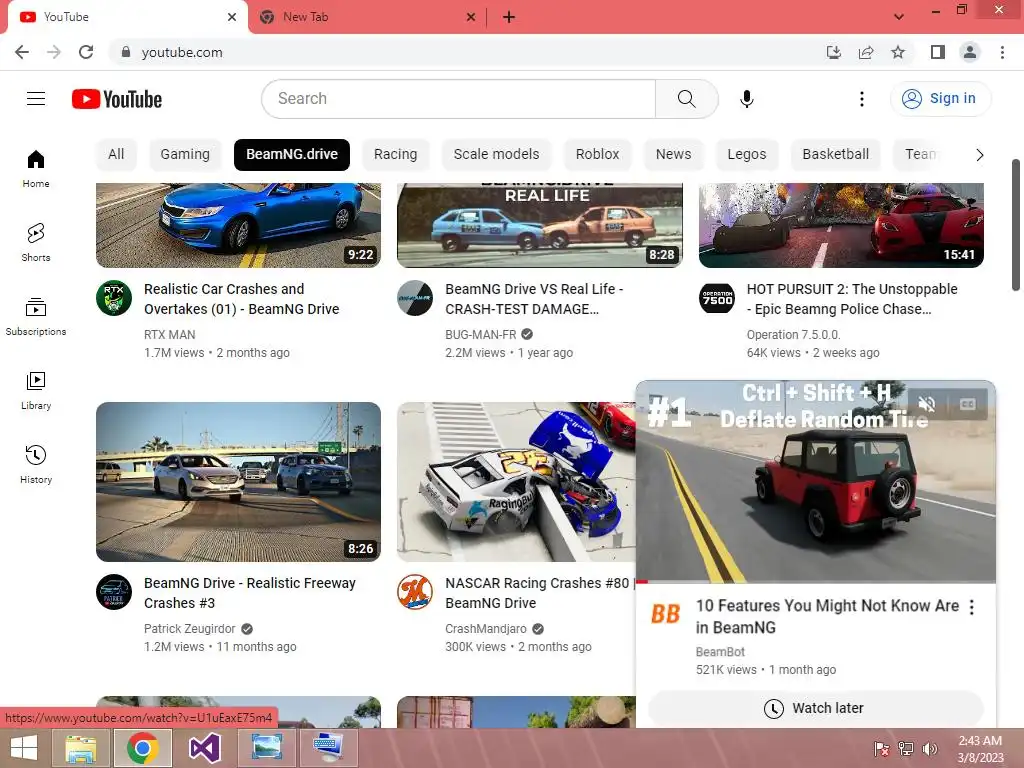The width and height of the screenshot is (1024, 768).
Task: Open Chrome three-dot menu
Action: (1002, 52)
